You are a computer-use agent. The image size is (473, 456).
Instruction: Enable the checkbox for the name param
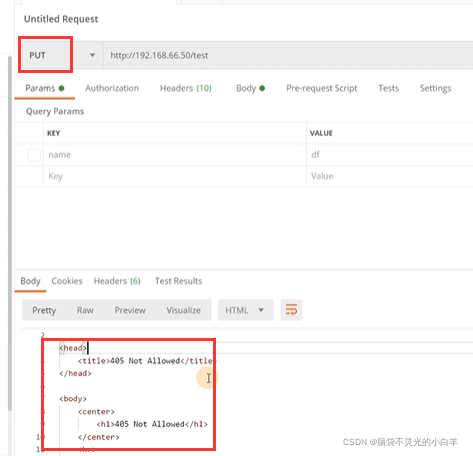[34, 155]
